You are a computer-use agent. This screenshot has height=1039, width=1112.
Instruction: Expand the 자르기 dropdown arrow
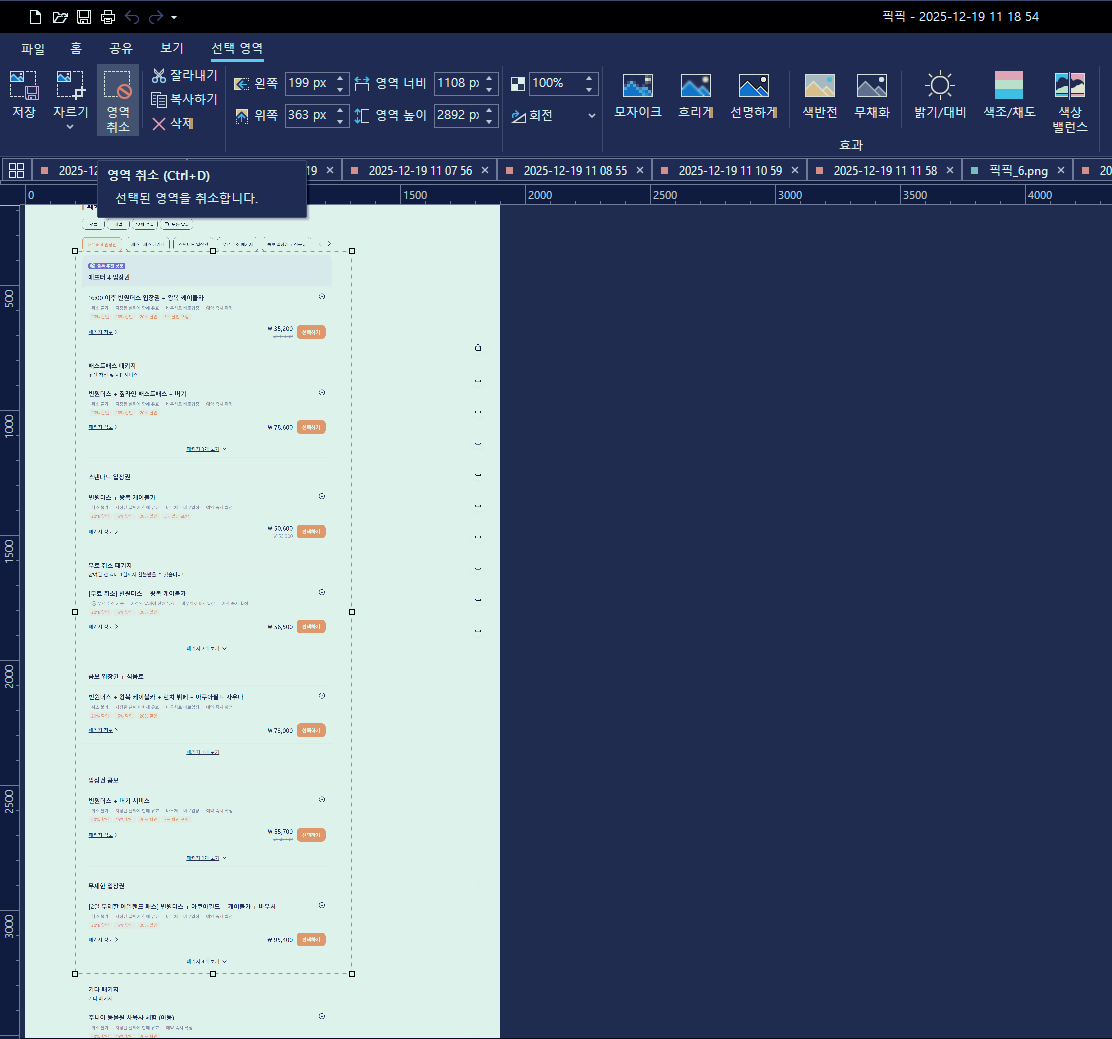click(x=70, y=127)
